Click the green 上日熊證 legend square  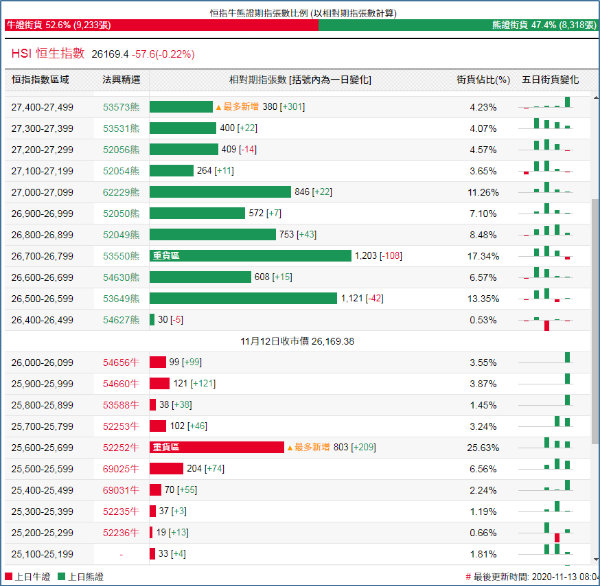pos(61,576)
